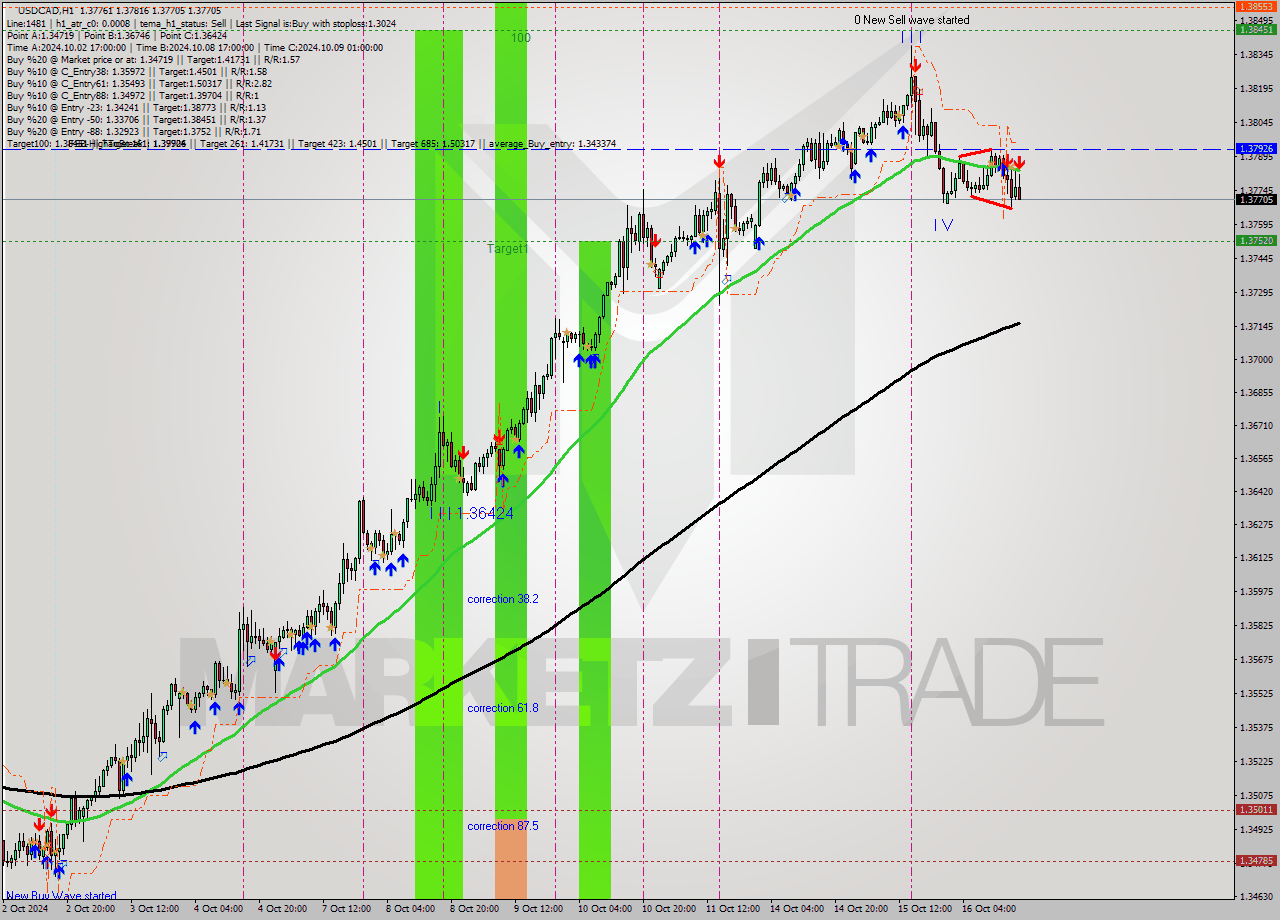Click the 1.38195 price scale value

click(x=1256, y=88)
